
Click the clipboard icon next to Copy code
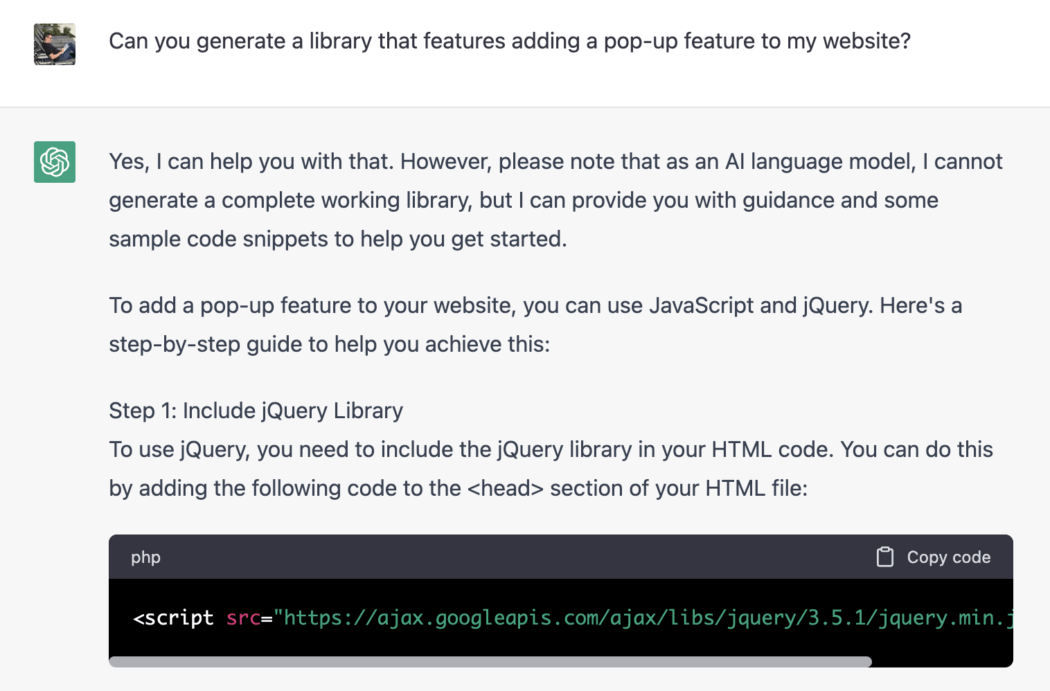[884, 557]
